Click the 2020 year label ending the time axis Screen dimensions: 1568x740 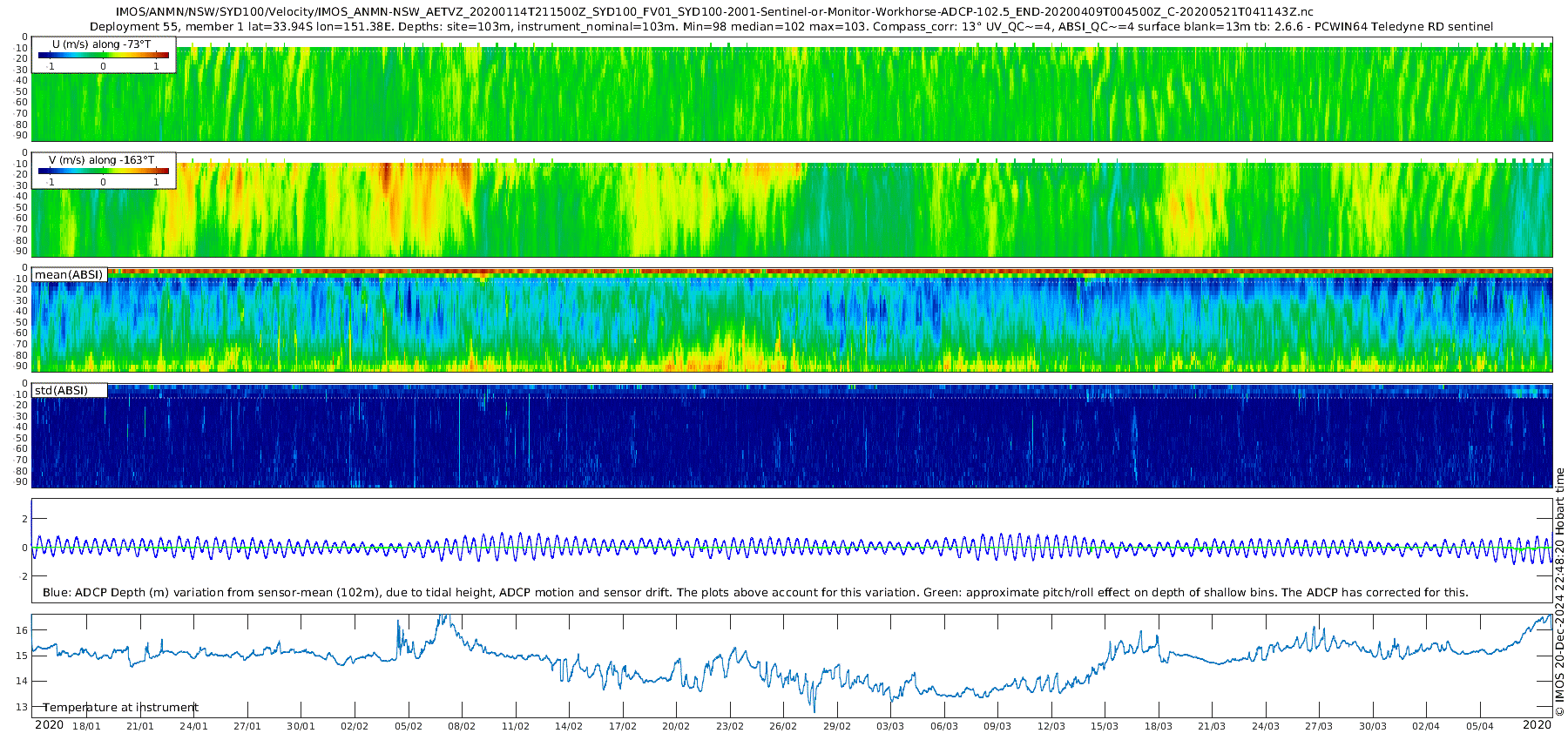pyautogui.click(x=1537, y=725)
